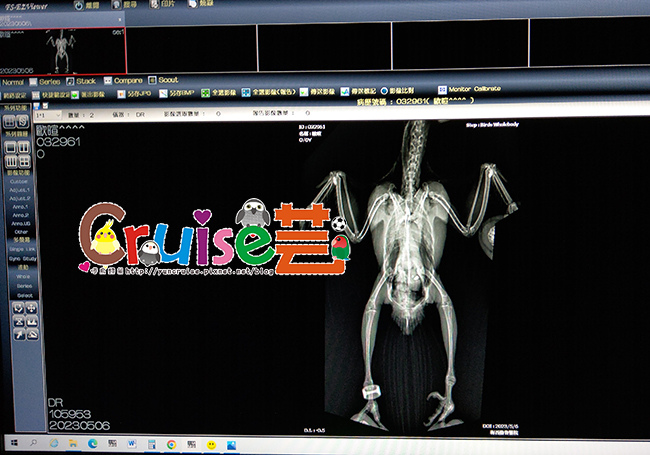Select the pan move arrows tool
Viewport: 650px width, 455px height.
click(x=32, y=308)
